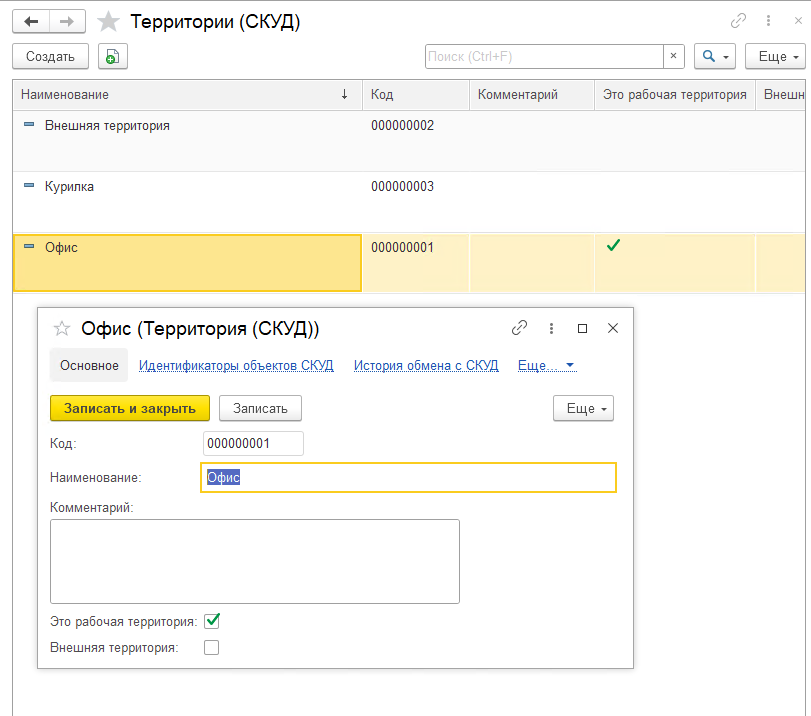This screenshot has width=811, height=716.
Task: Open the three-dot menu in main header
Action: (768, 21)
